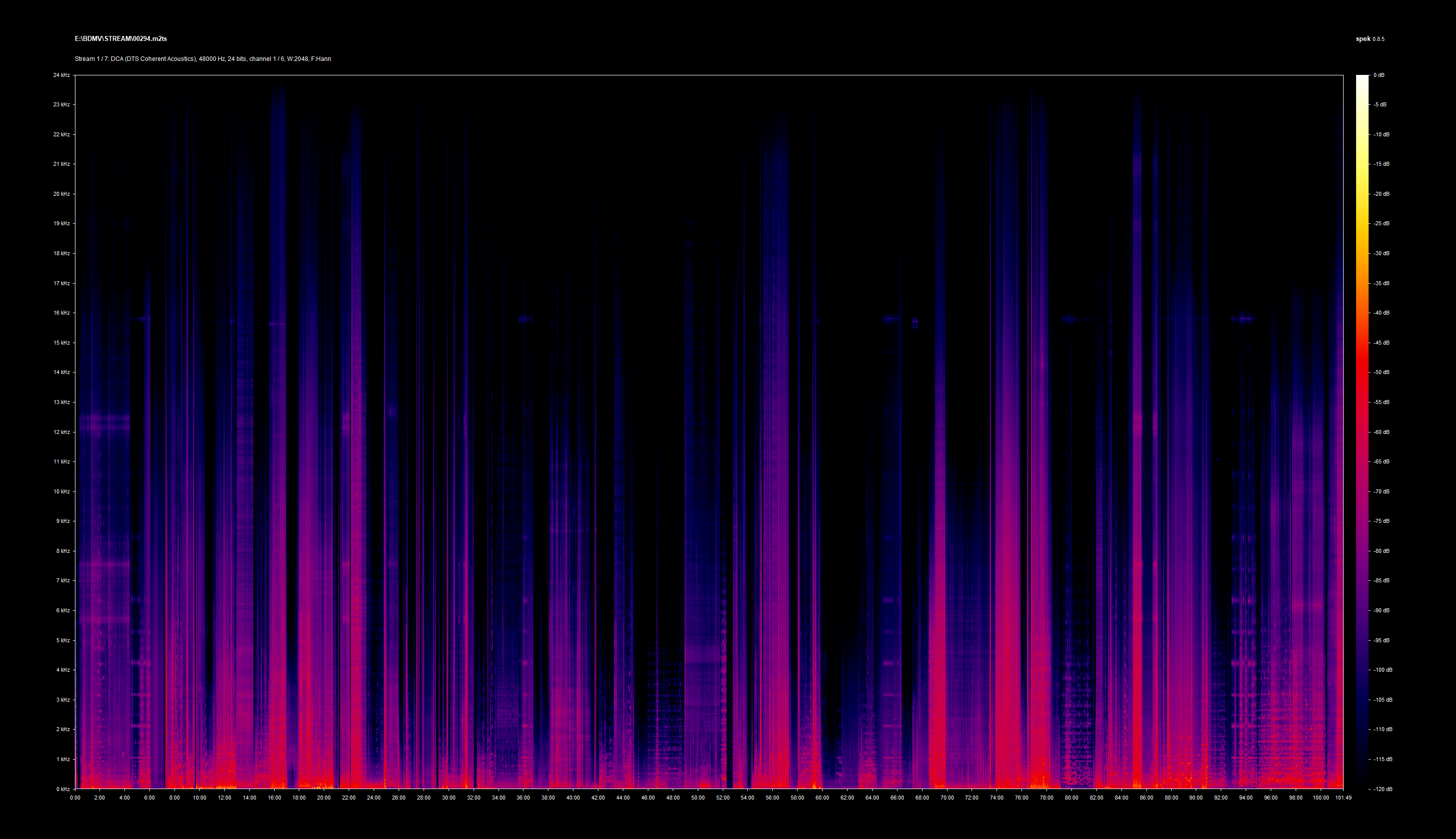
Task: Click the -30 dB scale label
Action: click(1381, 253)
